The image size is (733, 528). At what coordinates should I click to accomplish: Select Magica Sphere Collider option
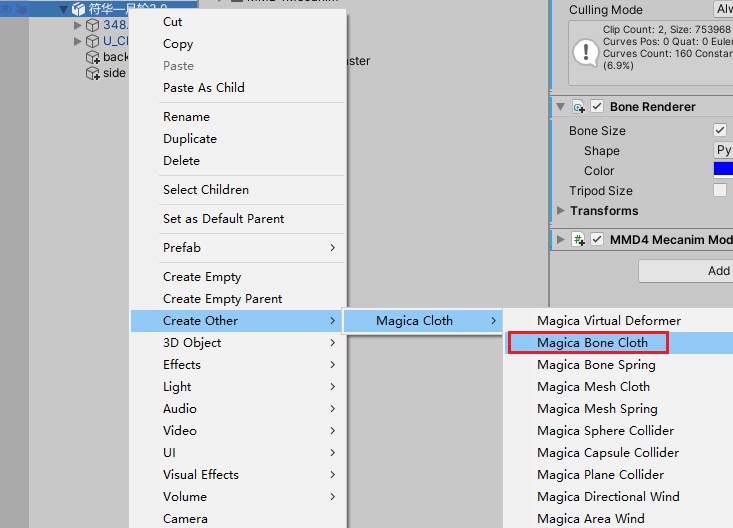pos(605,431)
